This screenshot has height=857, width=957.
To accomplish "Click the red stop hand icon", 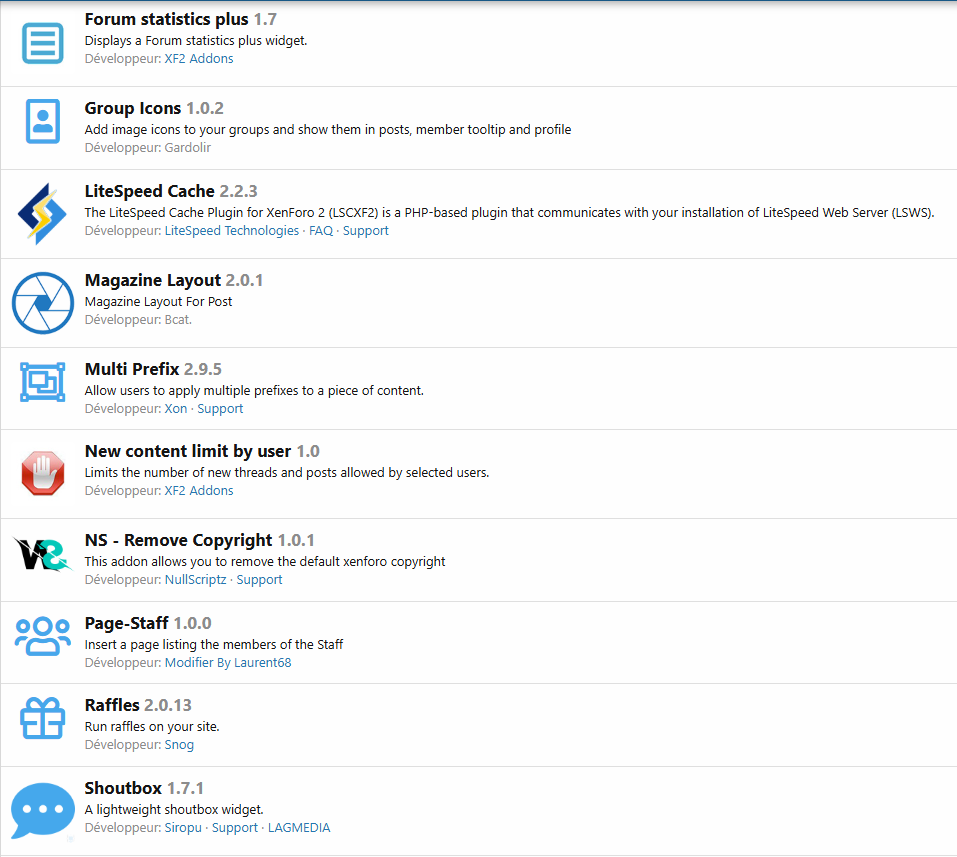I will 43,472.
